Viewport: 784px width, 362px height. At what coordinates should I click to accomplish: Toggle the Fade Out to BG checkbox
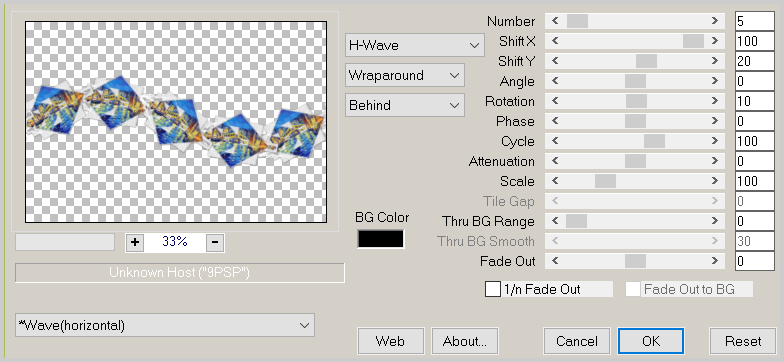pos(633,289)
